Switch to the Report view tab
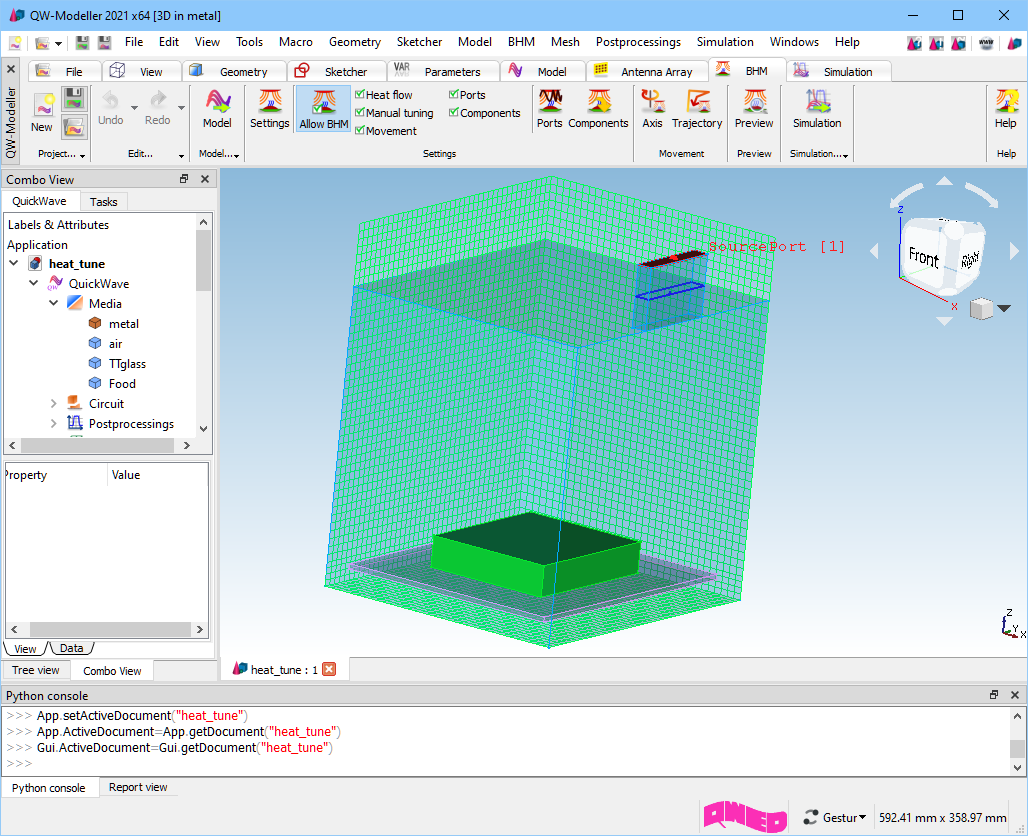The width and height of the screenshot is (1028, 836). tap(138, 787)
